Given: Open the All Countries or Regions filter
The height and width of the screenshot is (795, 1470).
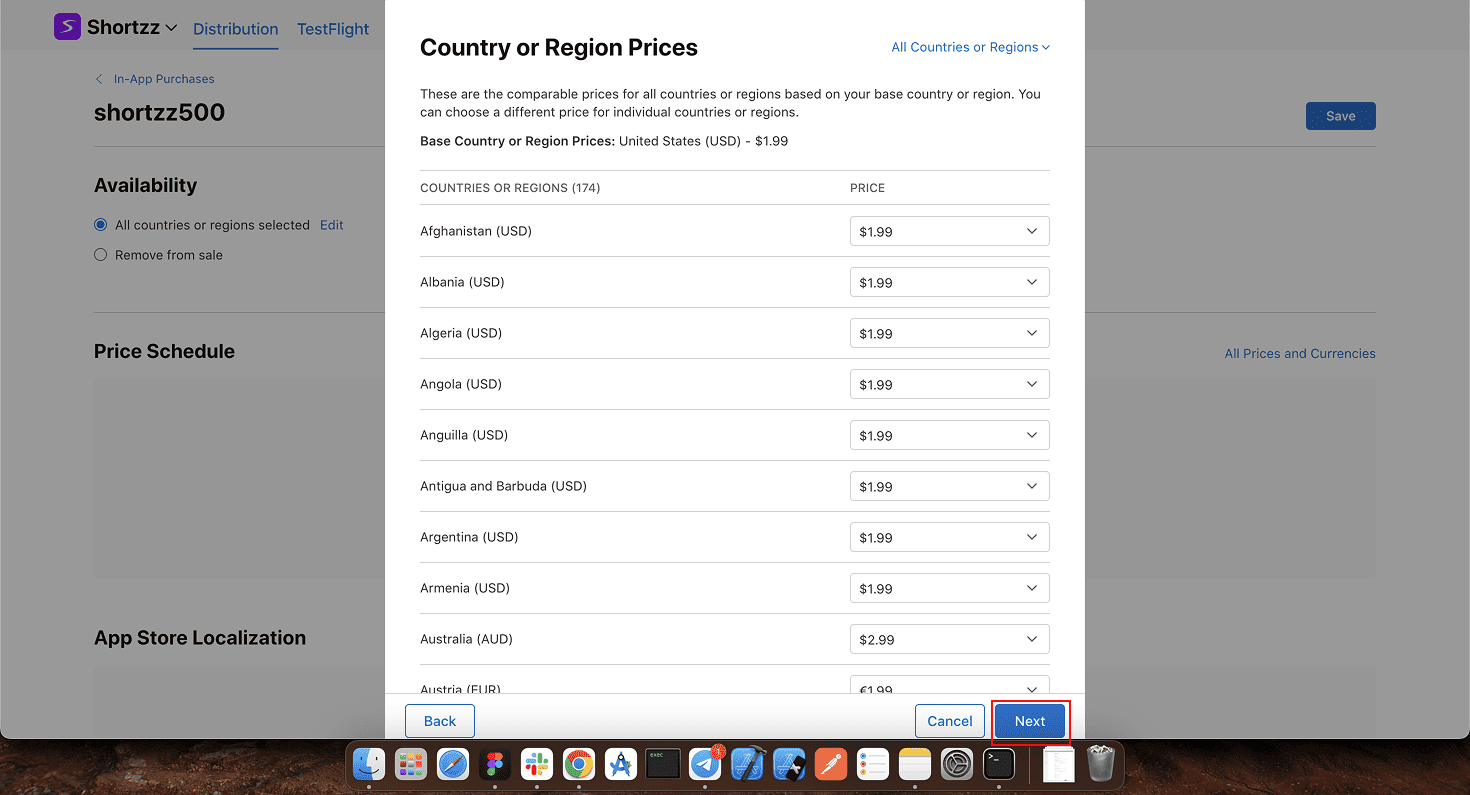Looking at the screenshot, I should pos(970,47).
